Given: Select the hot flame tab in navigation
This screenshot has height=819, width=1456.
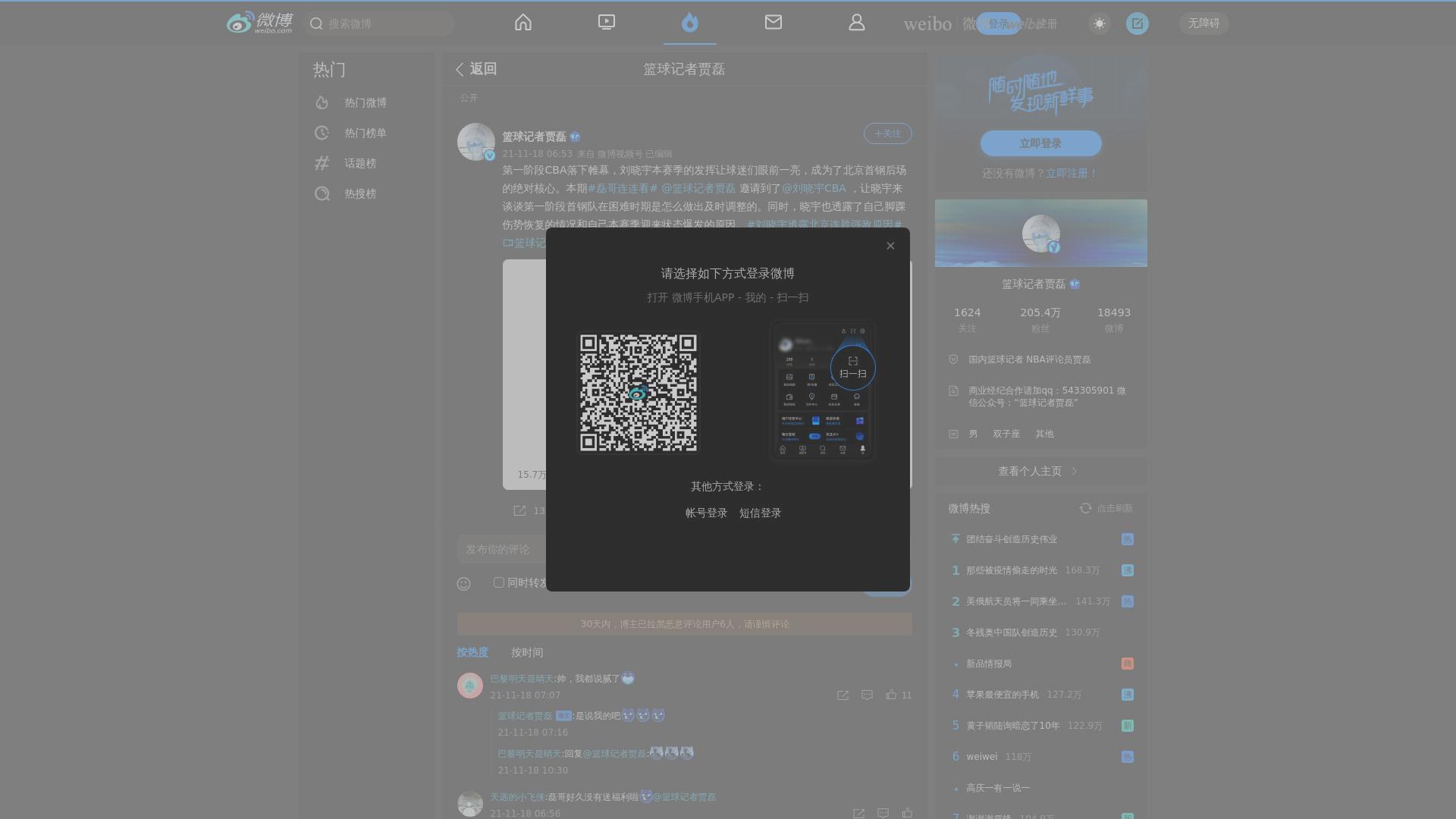Looking at the screenshot, I should click(690, 23).
